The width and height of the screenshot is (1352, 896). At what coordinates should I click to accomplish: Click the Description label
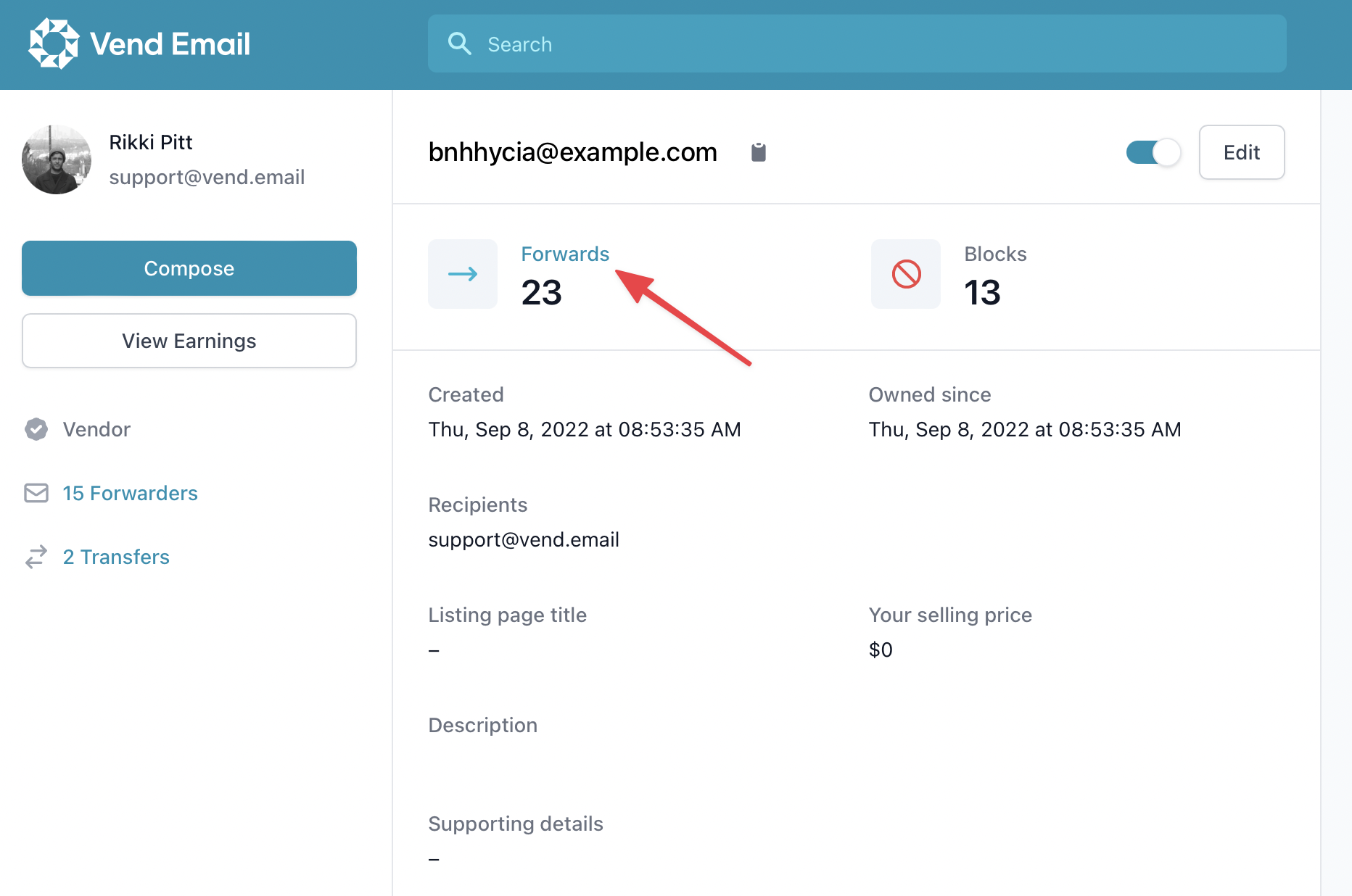click(483, 725)
